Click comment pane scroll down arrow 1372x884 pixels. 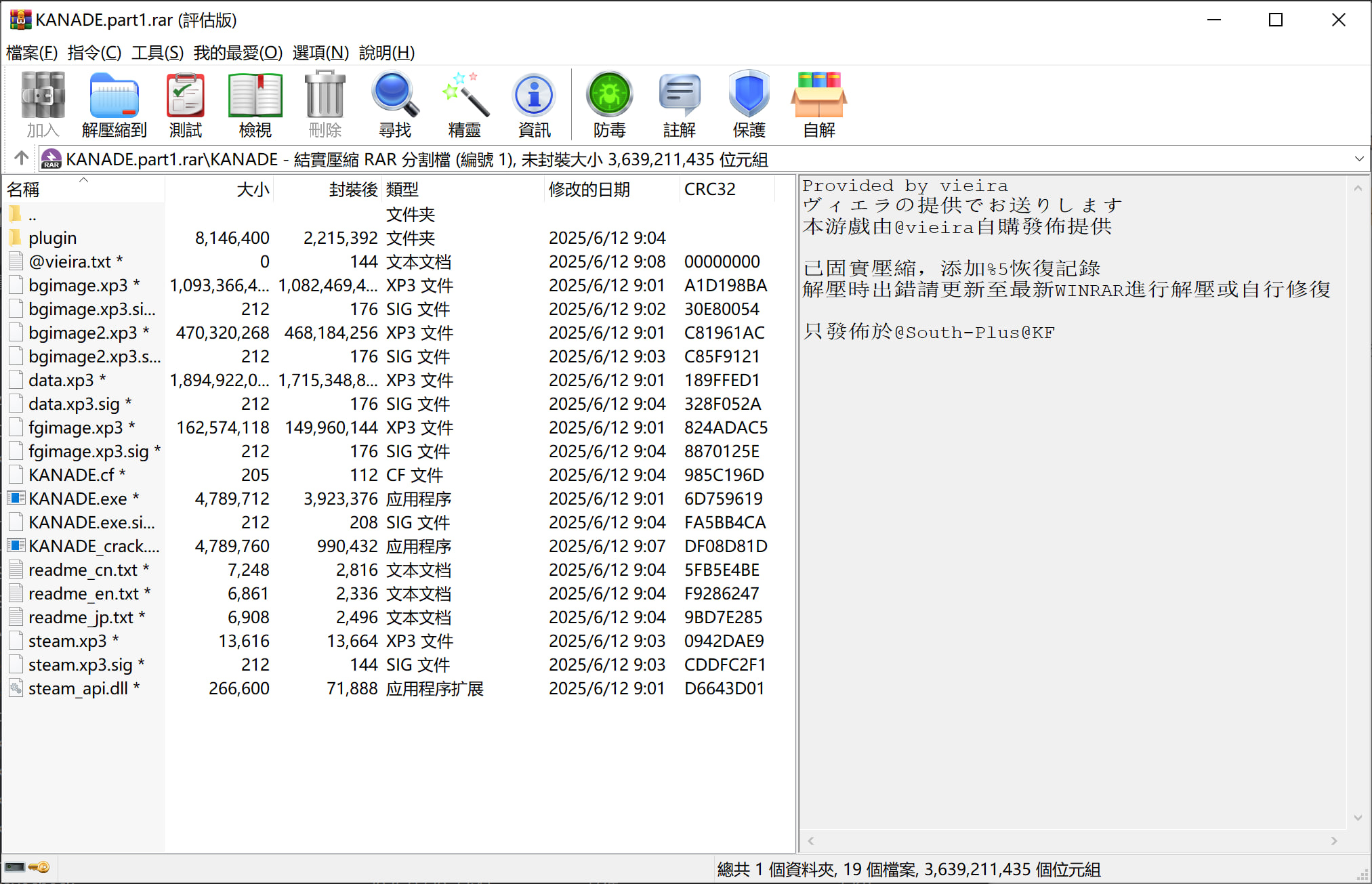click(x=1358, y=818)
